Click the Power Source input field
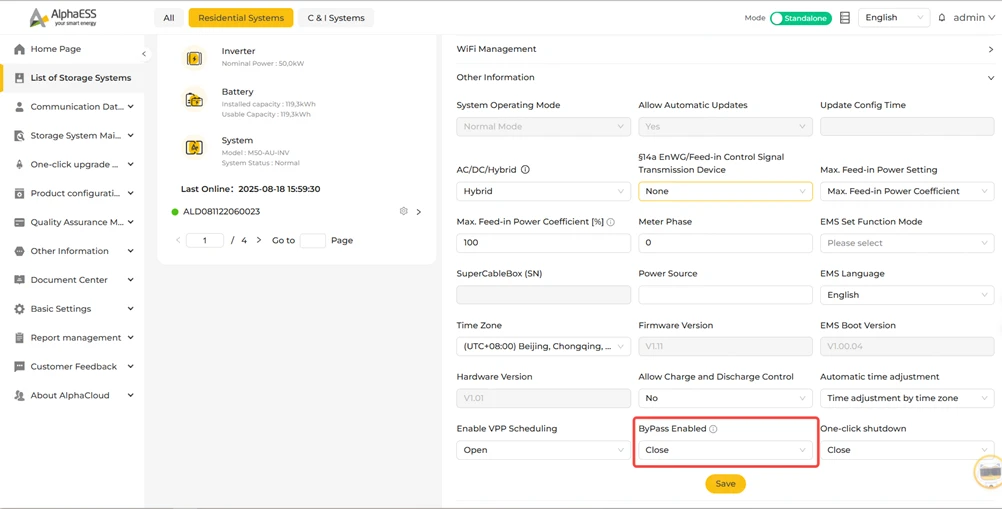Viewport: 1002px width, 509px height. coord(725,294)
